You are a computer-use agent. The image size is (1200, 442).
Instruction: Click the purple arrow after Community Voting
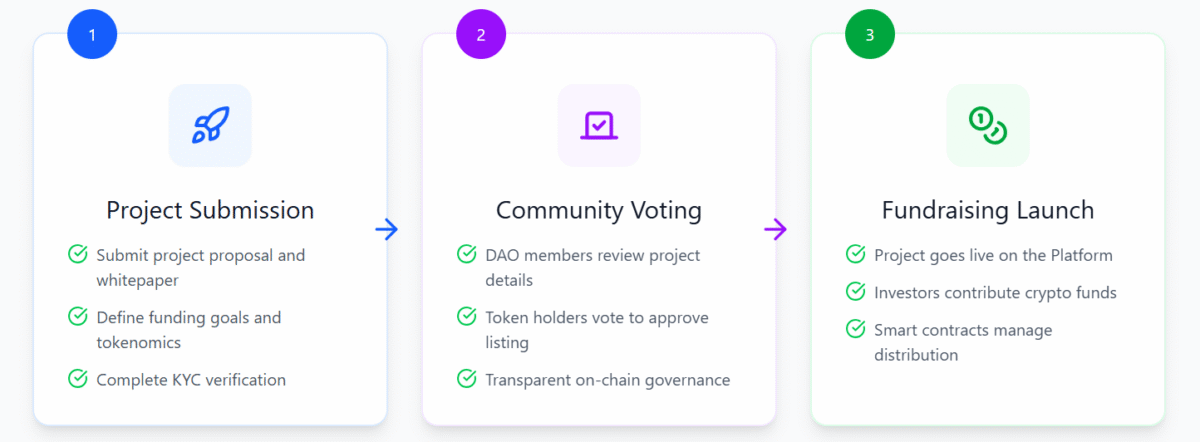[x=775, y=230]
